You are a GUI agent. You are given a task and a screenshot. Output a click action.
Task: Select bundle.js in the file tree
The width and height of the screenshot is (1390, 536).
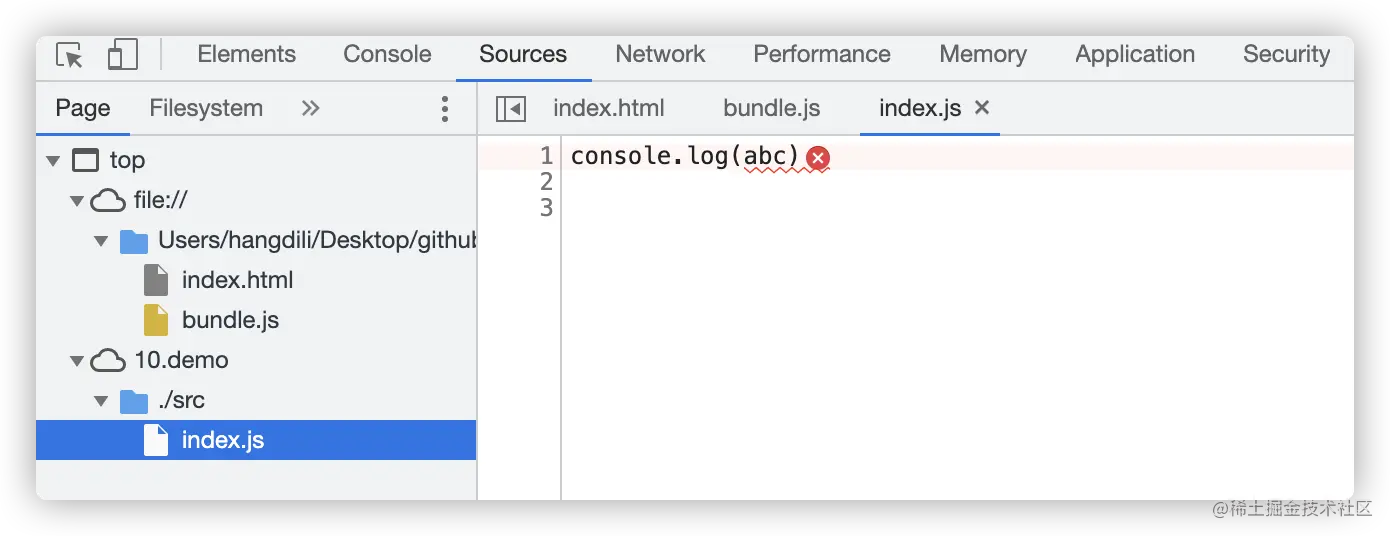click(230, 320)
